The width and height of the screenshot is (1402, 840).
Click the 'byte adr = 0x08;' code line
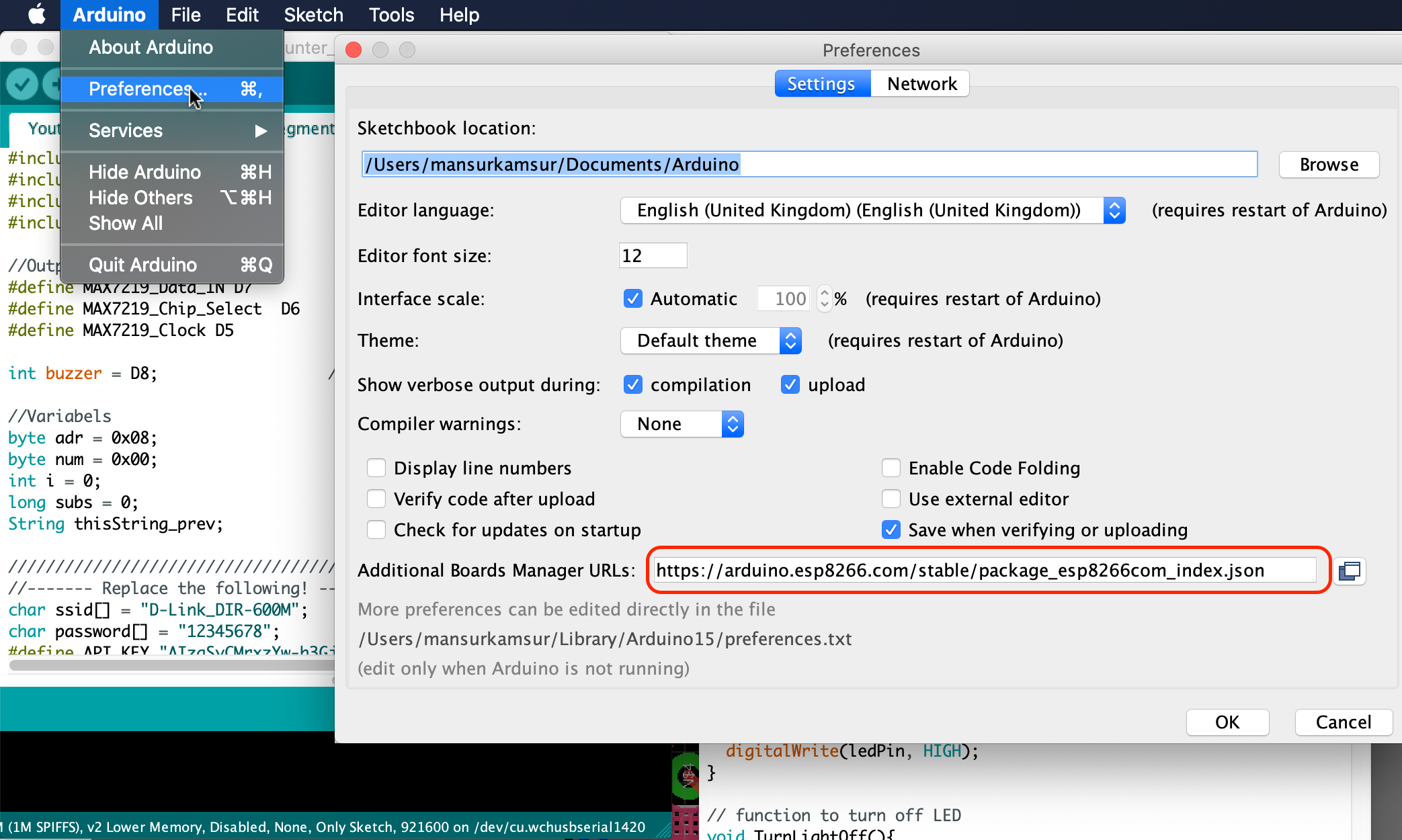coord(83,437)
